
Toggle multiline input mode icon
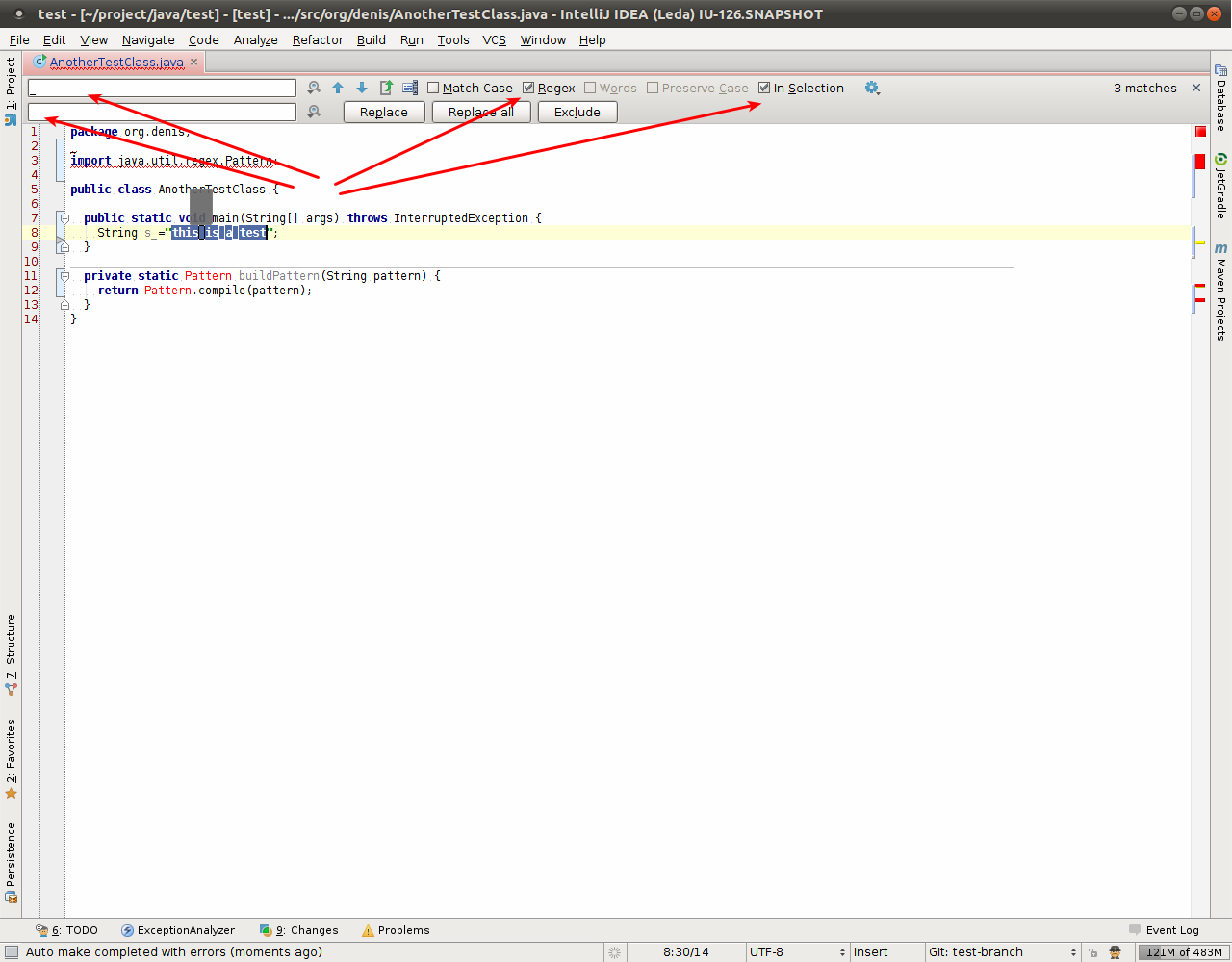click(x=410, y=88)
